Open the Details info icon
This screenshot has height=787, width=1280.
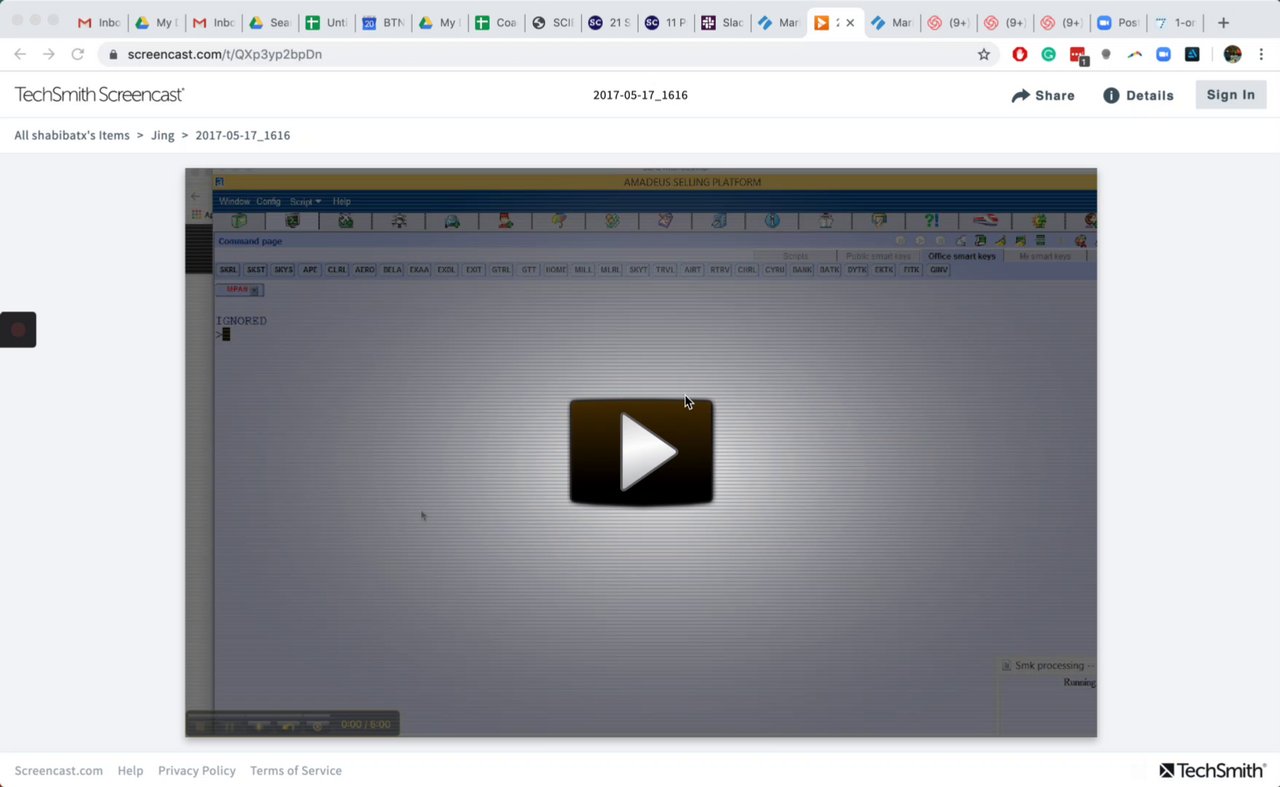pos(1111,95)
